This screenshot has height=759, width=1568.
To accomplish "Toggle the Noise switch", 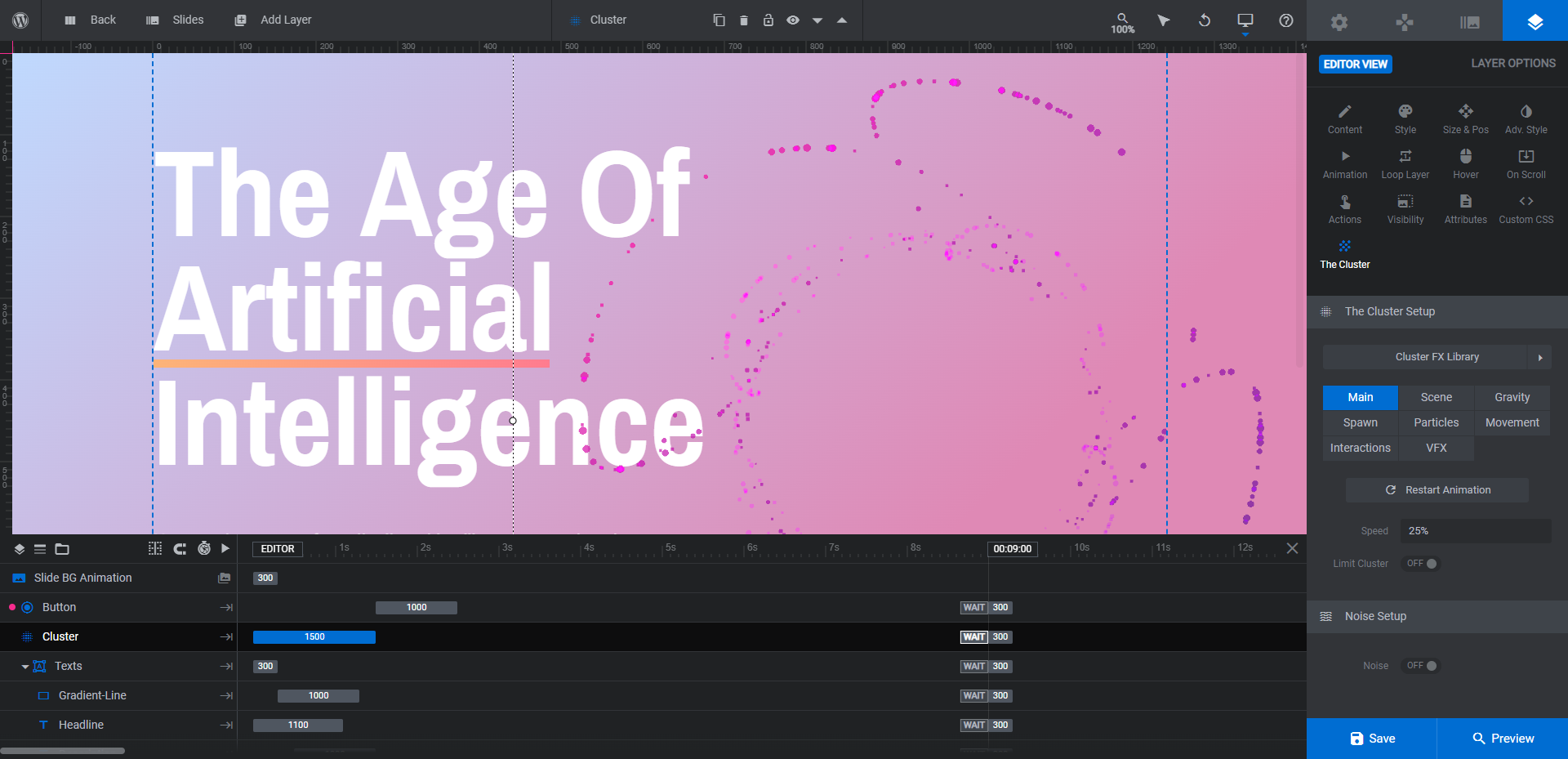I will point(1421,666).
